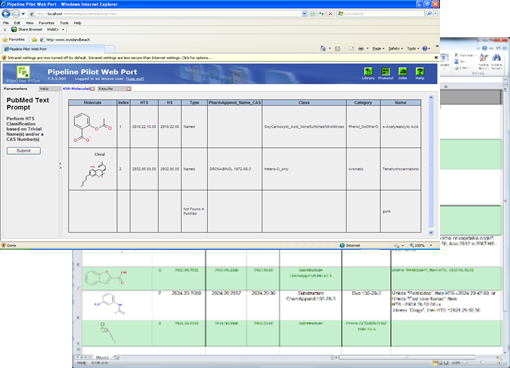Click the Favorites star icon
This screenshot has width=510, height=368.
pyautogui.click(x=5, y=39)
